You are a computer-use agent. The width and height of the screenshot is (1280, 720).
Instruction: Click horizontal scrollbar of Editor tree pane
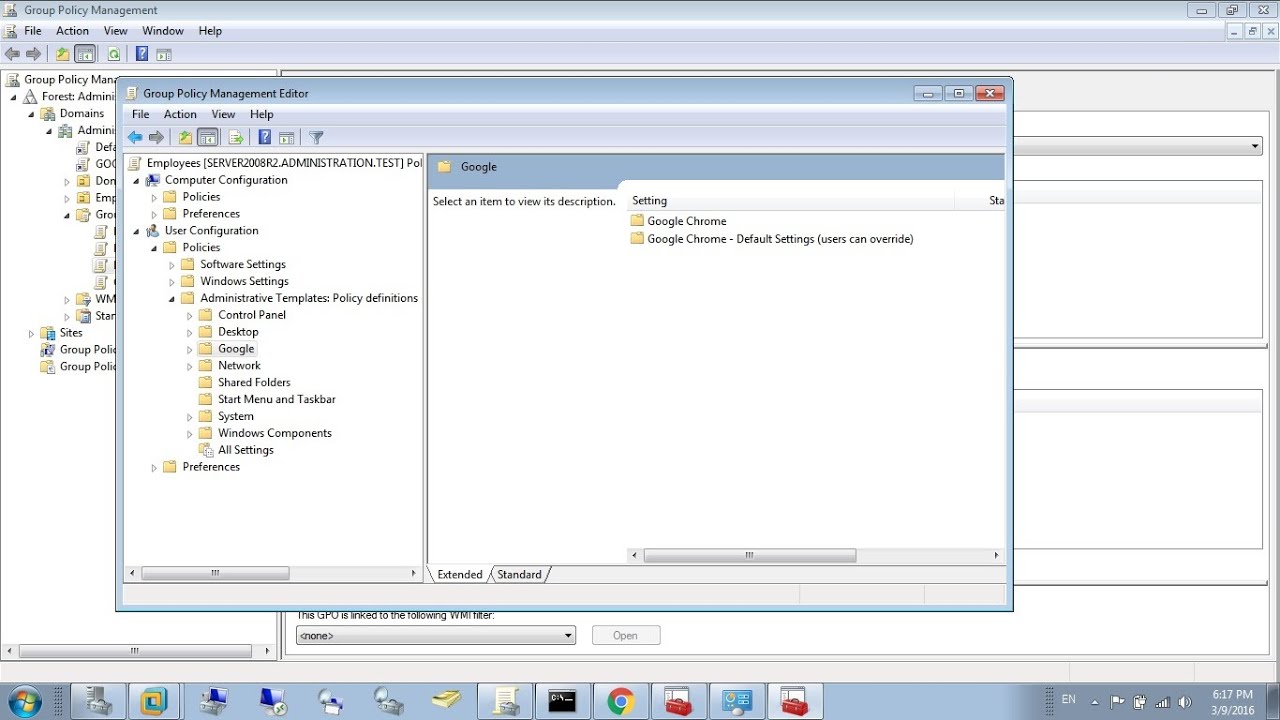[215, 573]
